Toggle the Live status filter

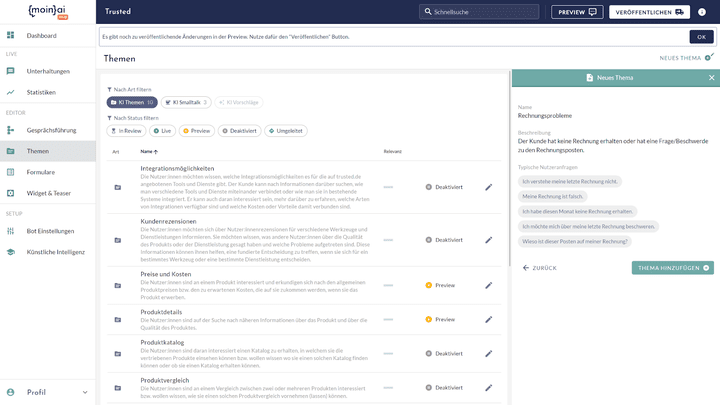pos(161,131)
